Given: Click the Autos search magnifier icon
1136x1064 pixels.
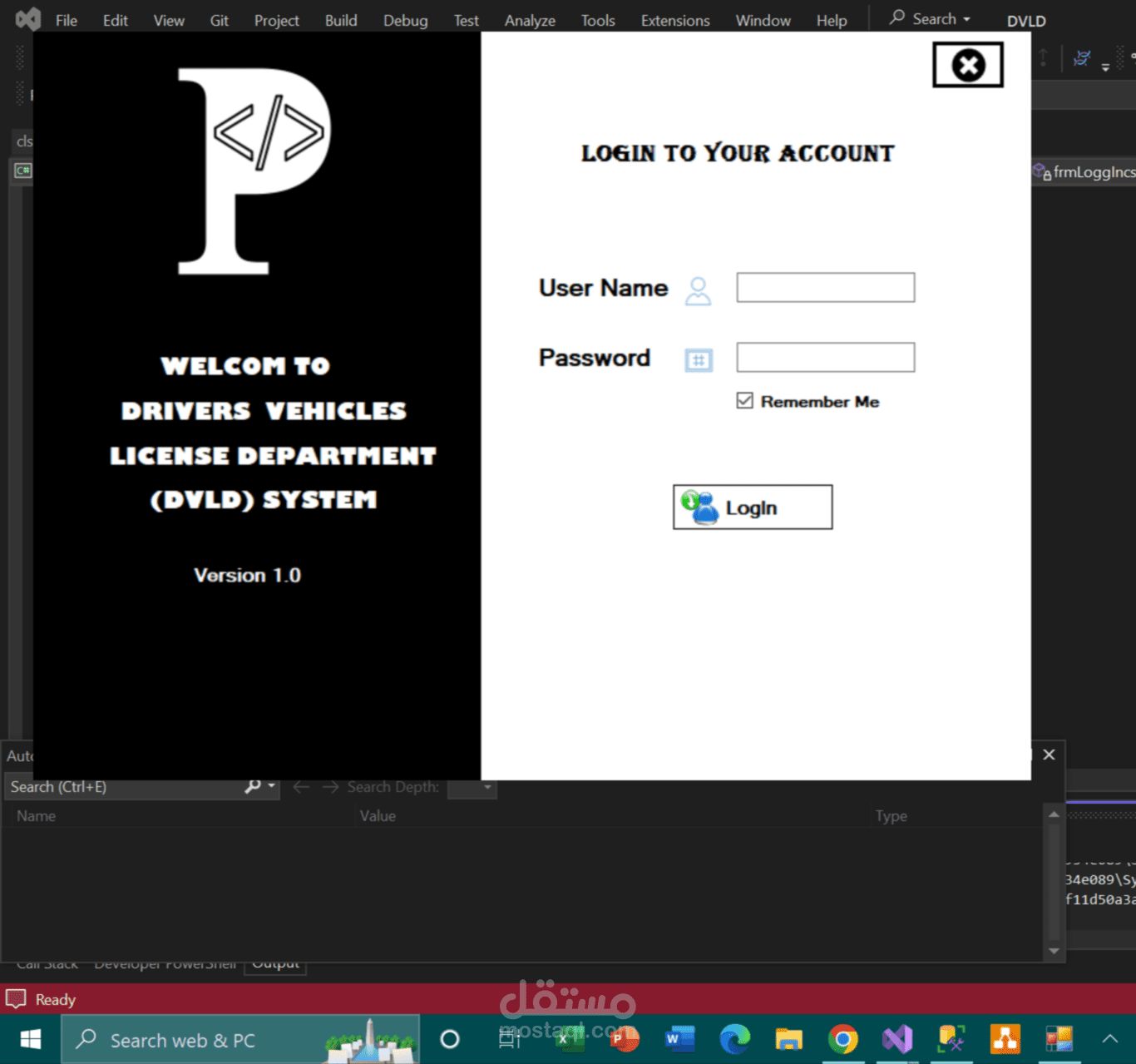Looking at the screenshot, I should [253, 786].
